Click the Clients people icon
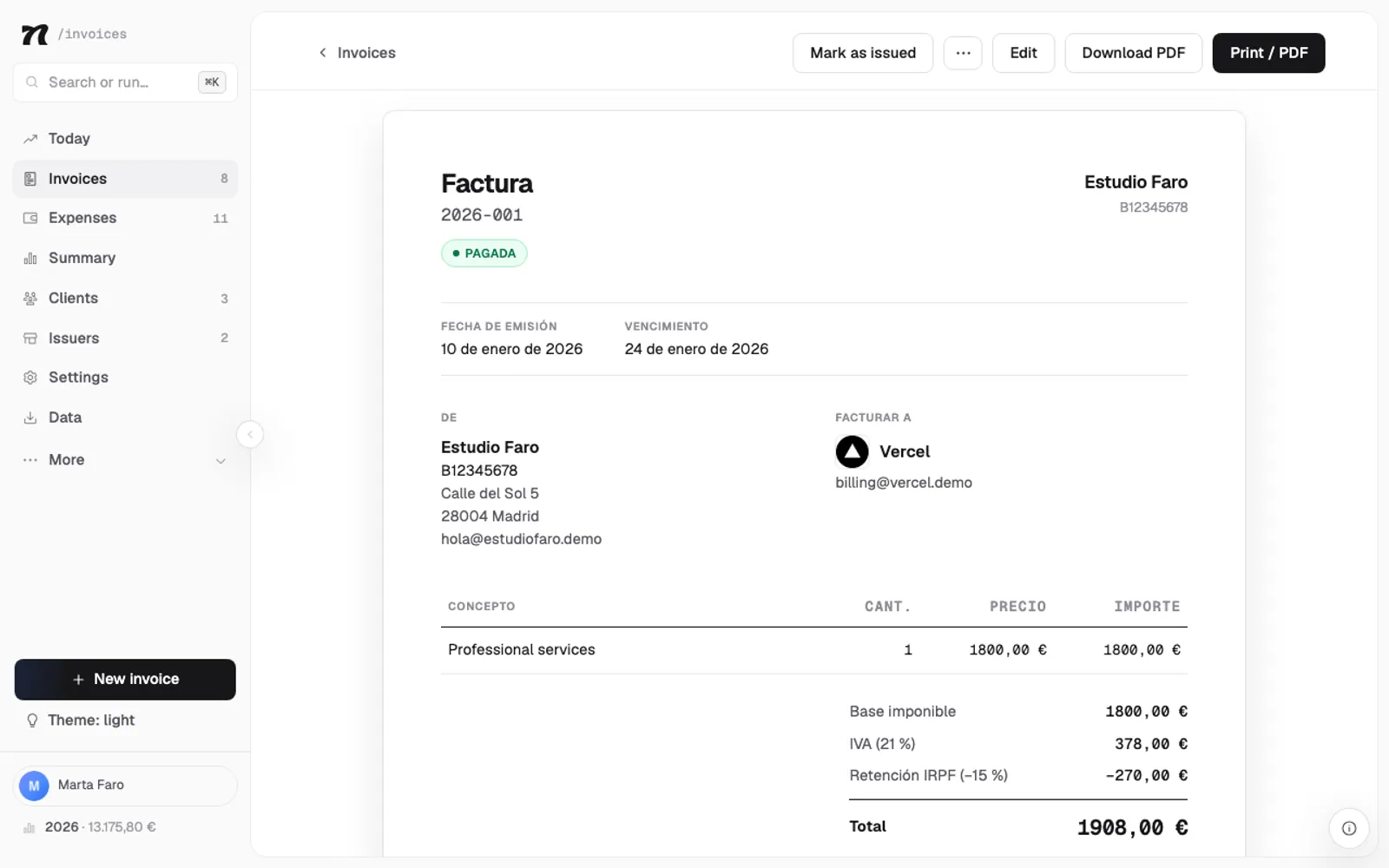Image resolution: width=1389 pixels, height=868 pixels. click(30, 298)
